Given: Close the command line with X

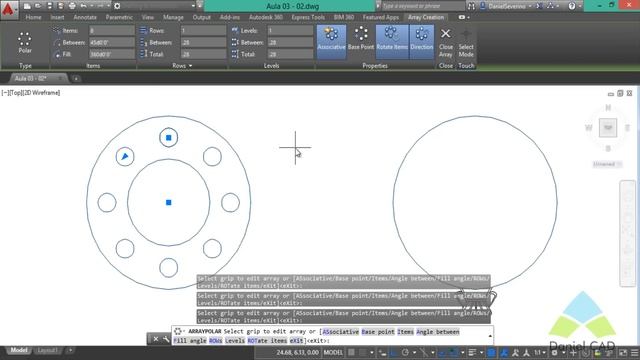Looking at the screenshot, I should (156, 339).
